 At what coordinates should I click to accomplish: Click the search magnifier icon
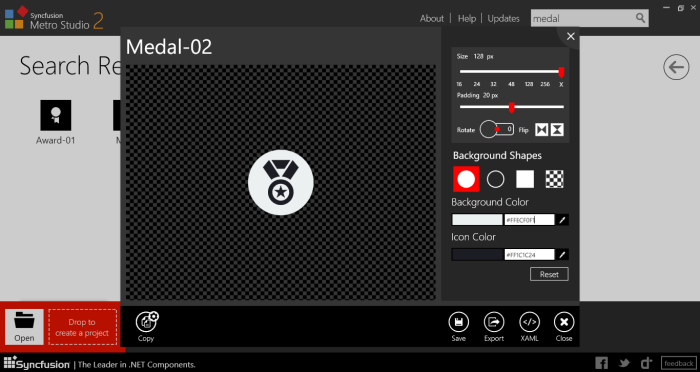pos(640,18)
